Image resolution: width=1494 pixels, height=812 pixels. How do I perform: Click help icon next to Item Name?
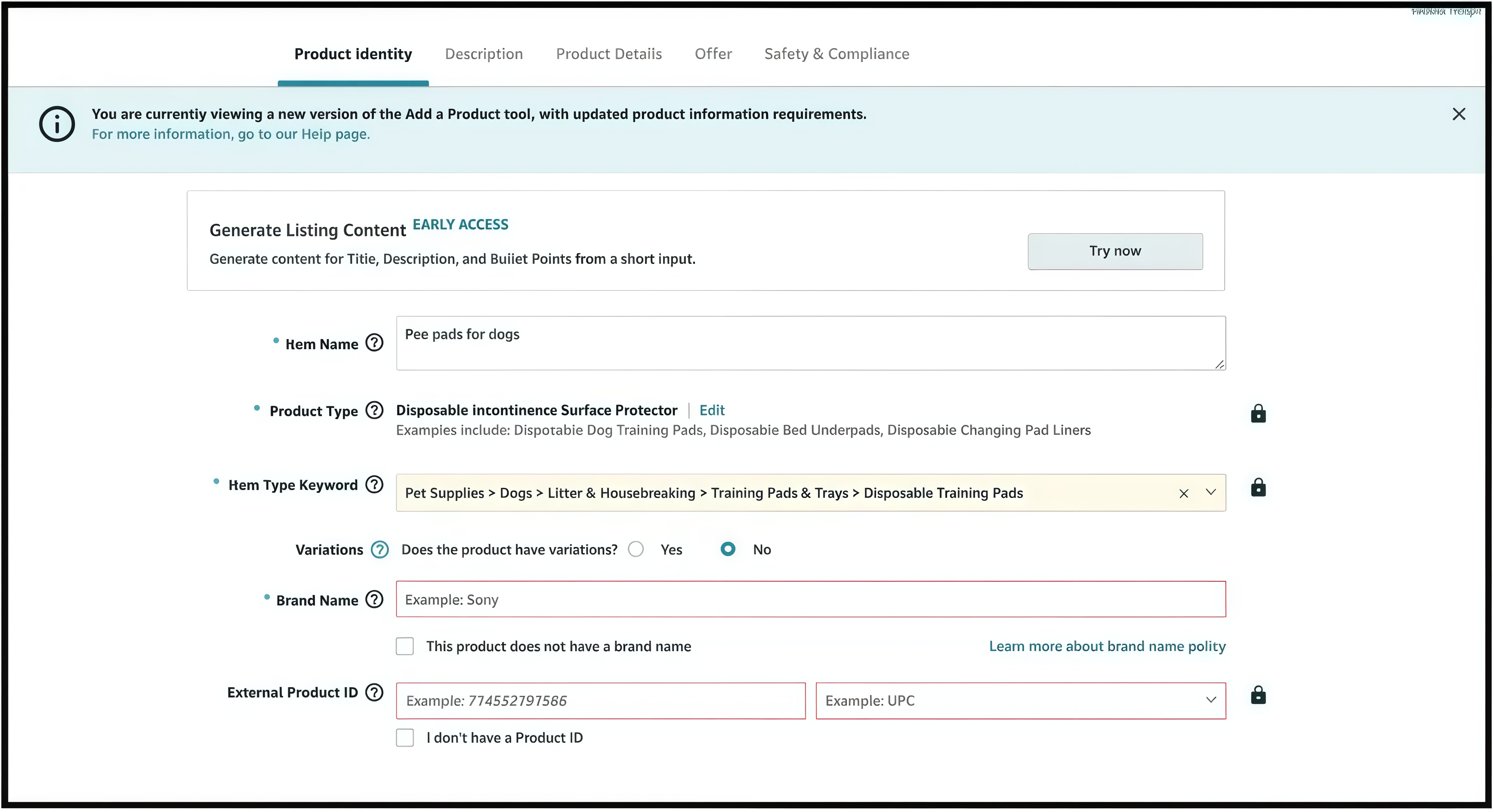click(x=374, y=343)
